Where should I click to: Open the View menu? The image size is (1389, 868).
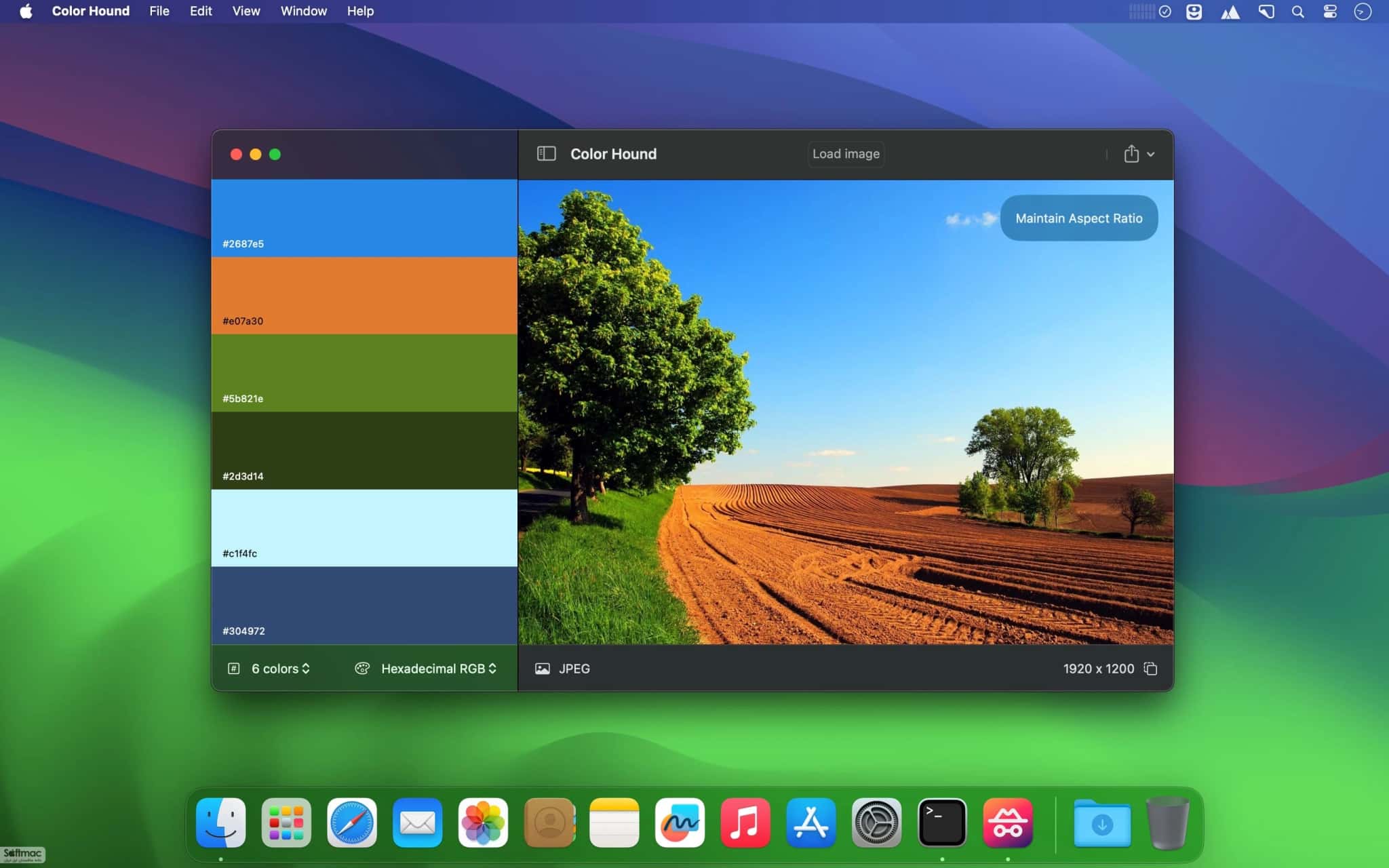246,12
